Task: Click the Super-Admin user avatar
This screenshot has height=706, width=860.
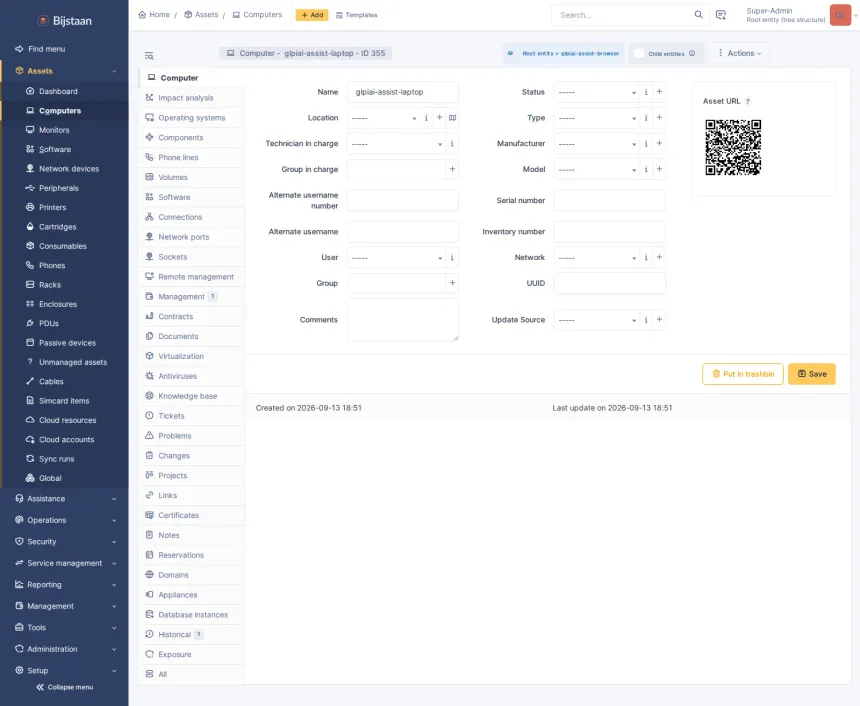Action: pyautogui.click(x=840, y=15)
